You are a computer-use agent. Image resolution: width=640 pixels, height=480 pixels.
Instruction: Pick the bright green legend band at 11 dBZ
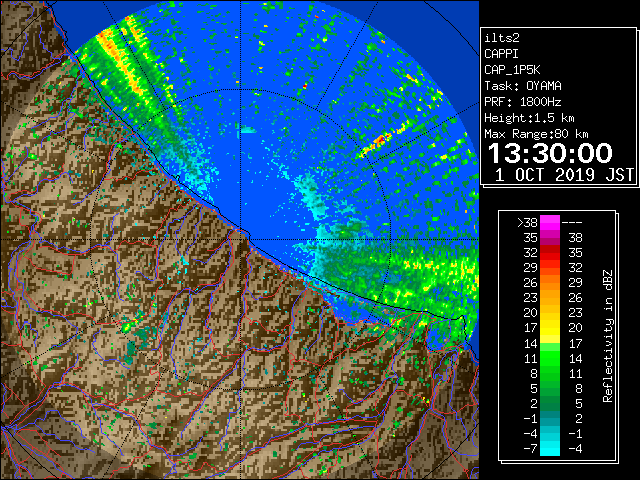tap(550, 358)
